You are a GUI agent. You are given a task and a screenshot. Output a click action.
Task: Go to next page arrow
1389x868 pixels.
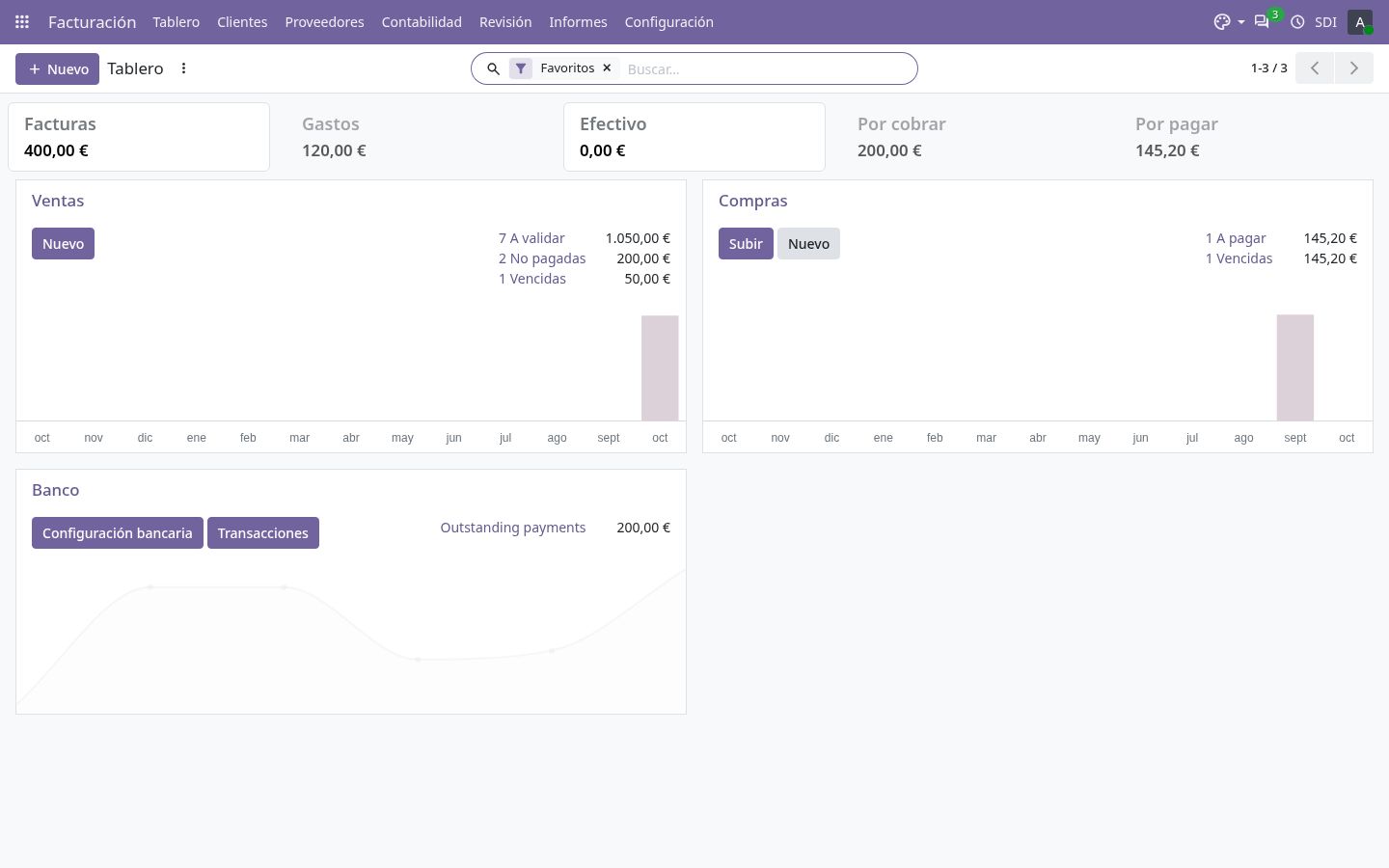coord(1353,68)
